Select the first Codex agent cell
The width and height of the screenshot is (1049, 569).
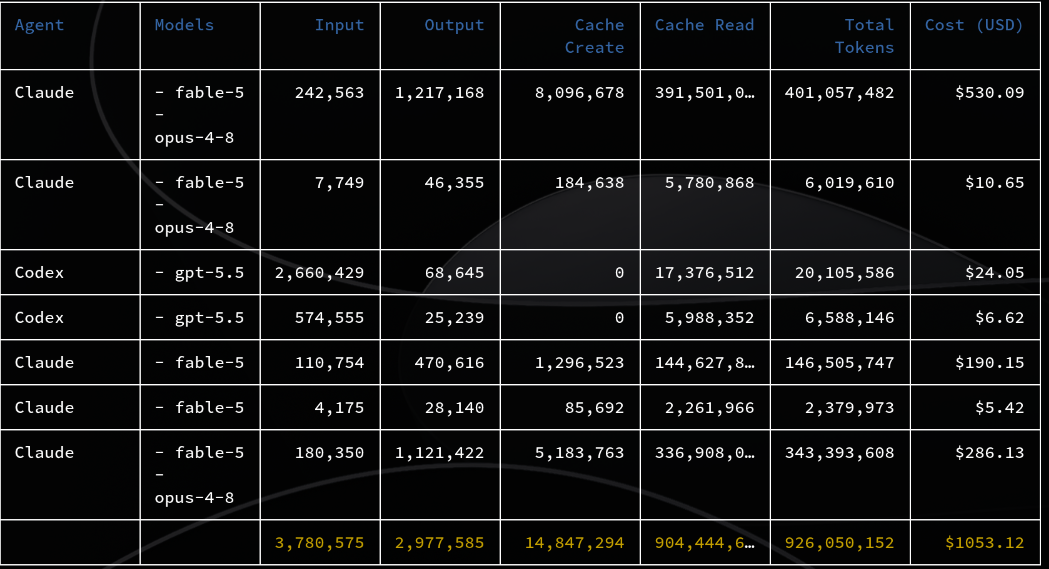39,273
